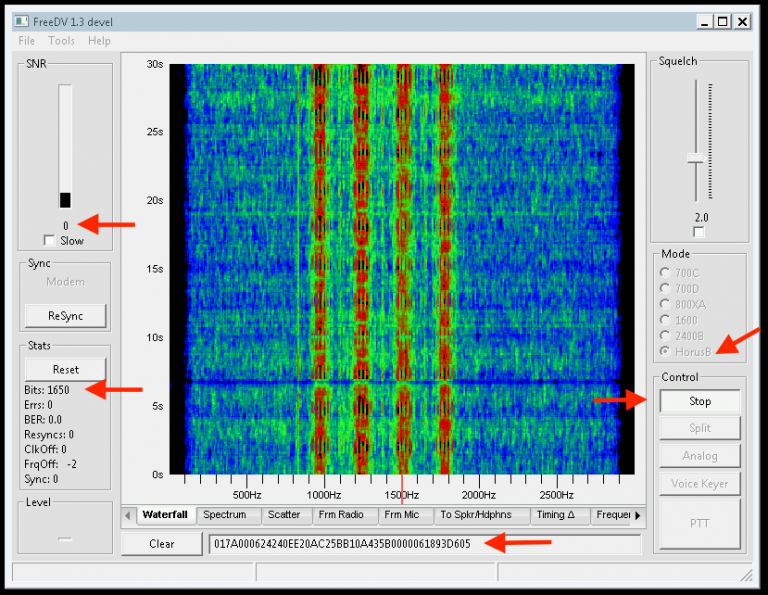Select the 800XA mode radio button
Screen dimensions: 768x595
click(665, 304)
